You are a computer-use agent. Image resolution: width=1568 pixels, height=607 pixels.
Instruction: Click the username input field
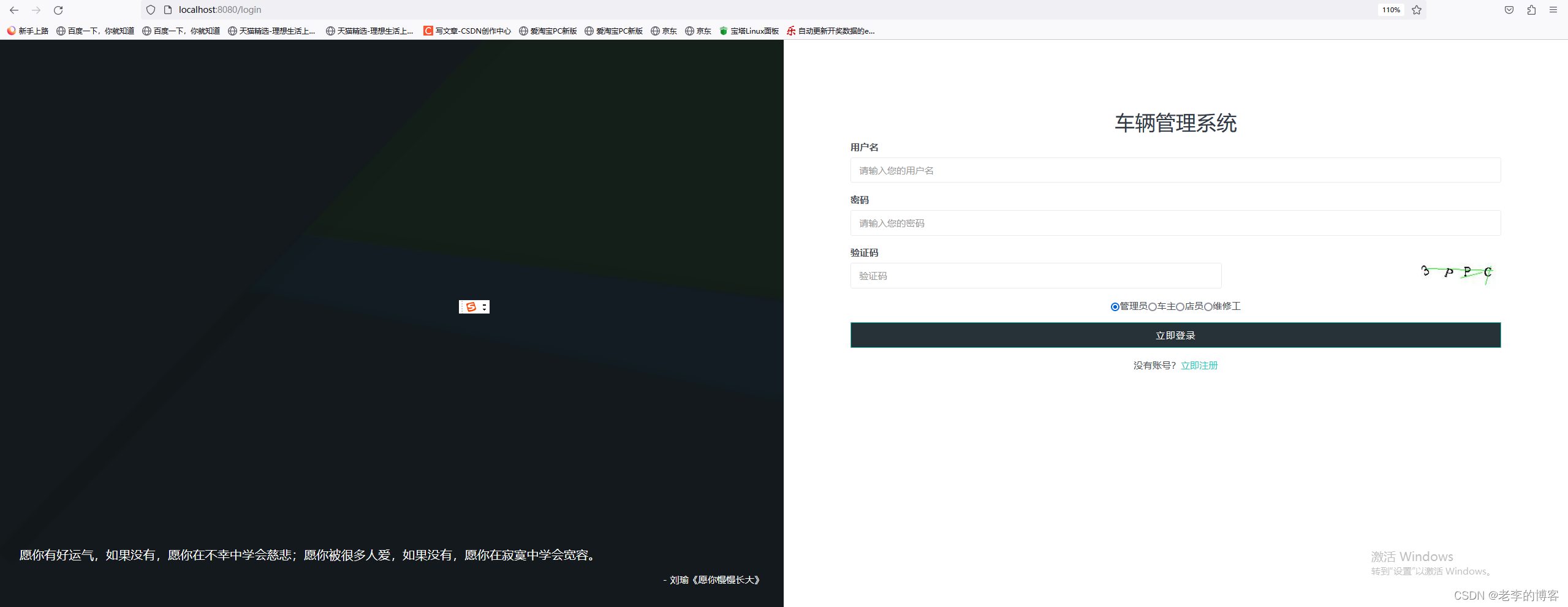[1174, 170]
